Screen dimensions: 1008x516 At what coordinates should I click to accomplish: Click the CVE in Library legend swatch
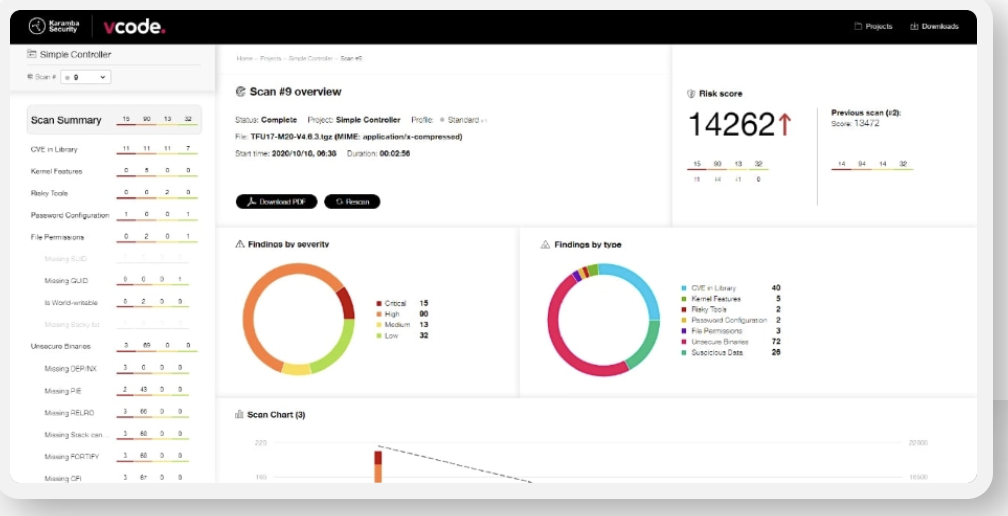coord(684,288)
